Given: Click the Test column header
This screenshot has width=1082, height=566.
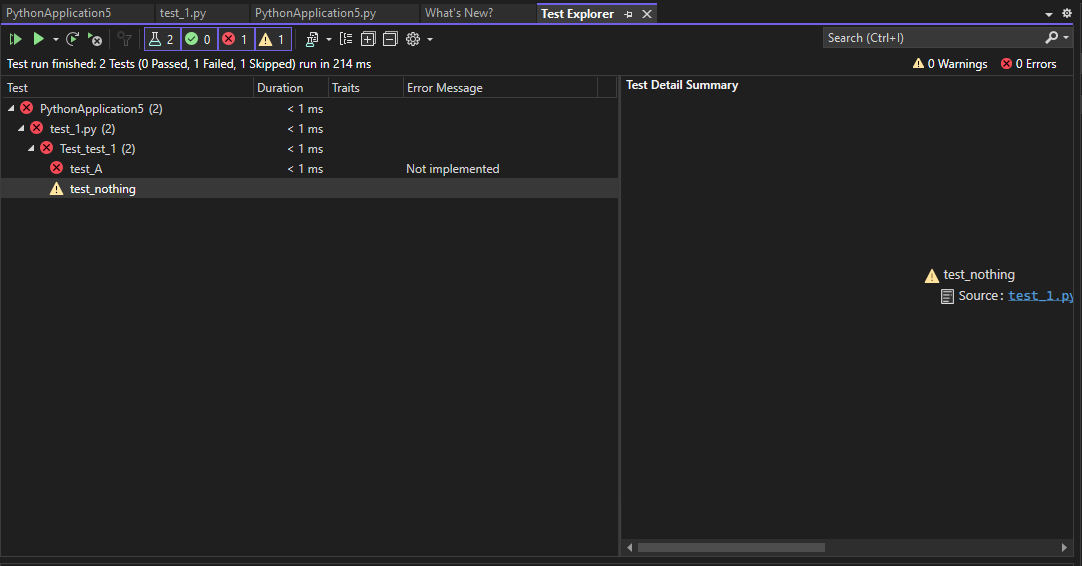Looking at the screenshot, I should coord(127,88).
